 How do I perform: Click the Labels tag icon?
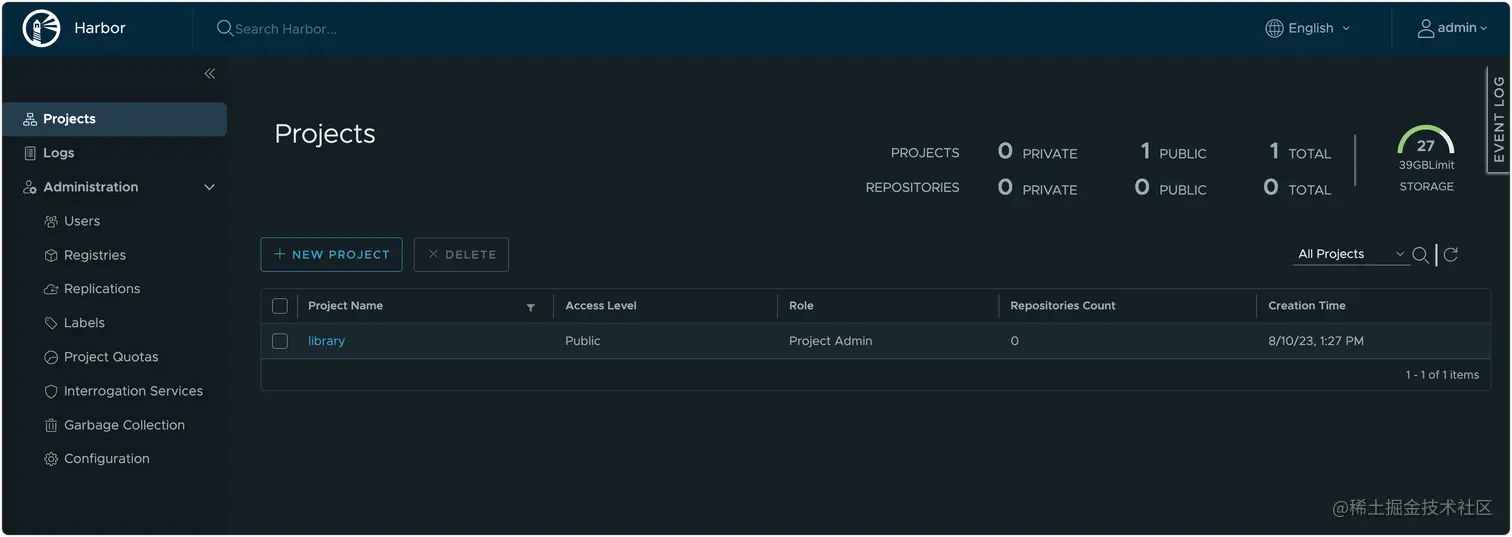tap(51, 323)
